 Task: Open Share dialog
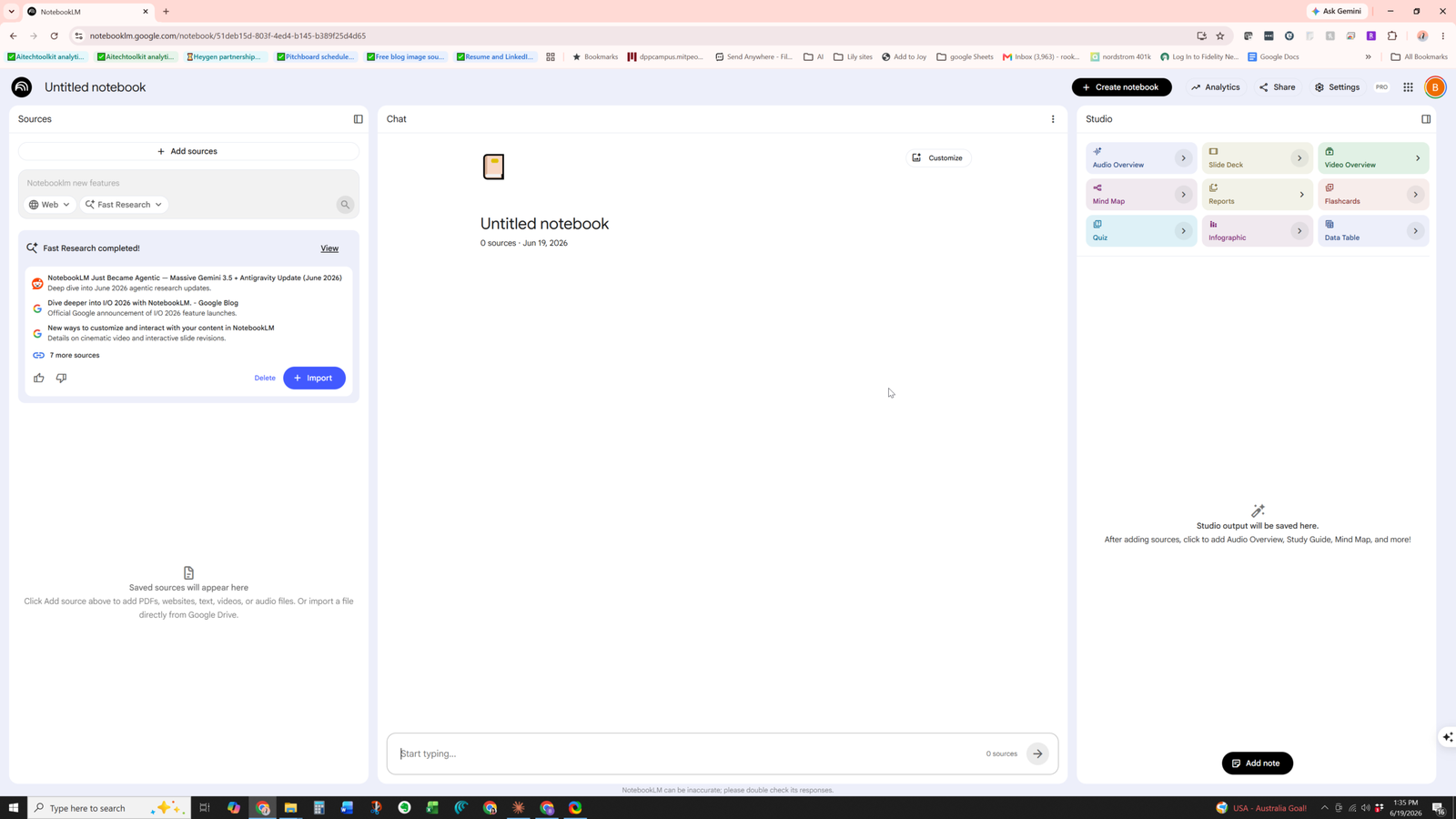[x=1277, y=87]
